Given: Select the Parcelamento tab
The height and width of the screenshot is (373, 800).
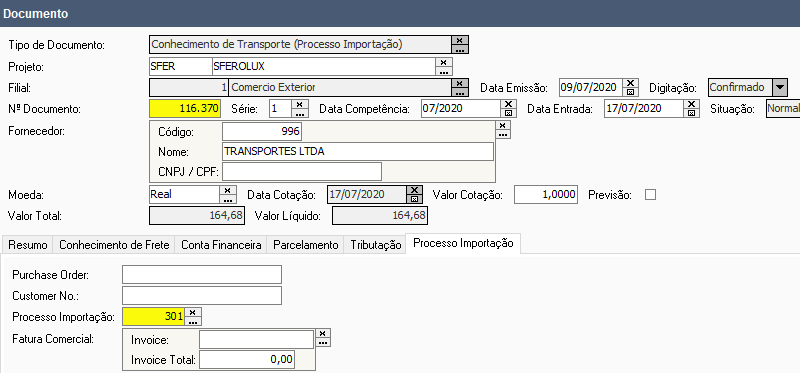Looking at the screenshot, I should click(306, 245).
